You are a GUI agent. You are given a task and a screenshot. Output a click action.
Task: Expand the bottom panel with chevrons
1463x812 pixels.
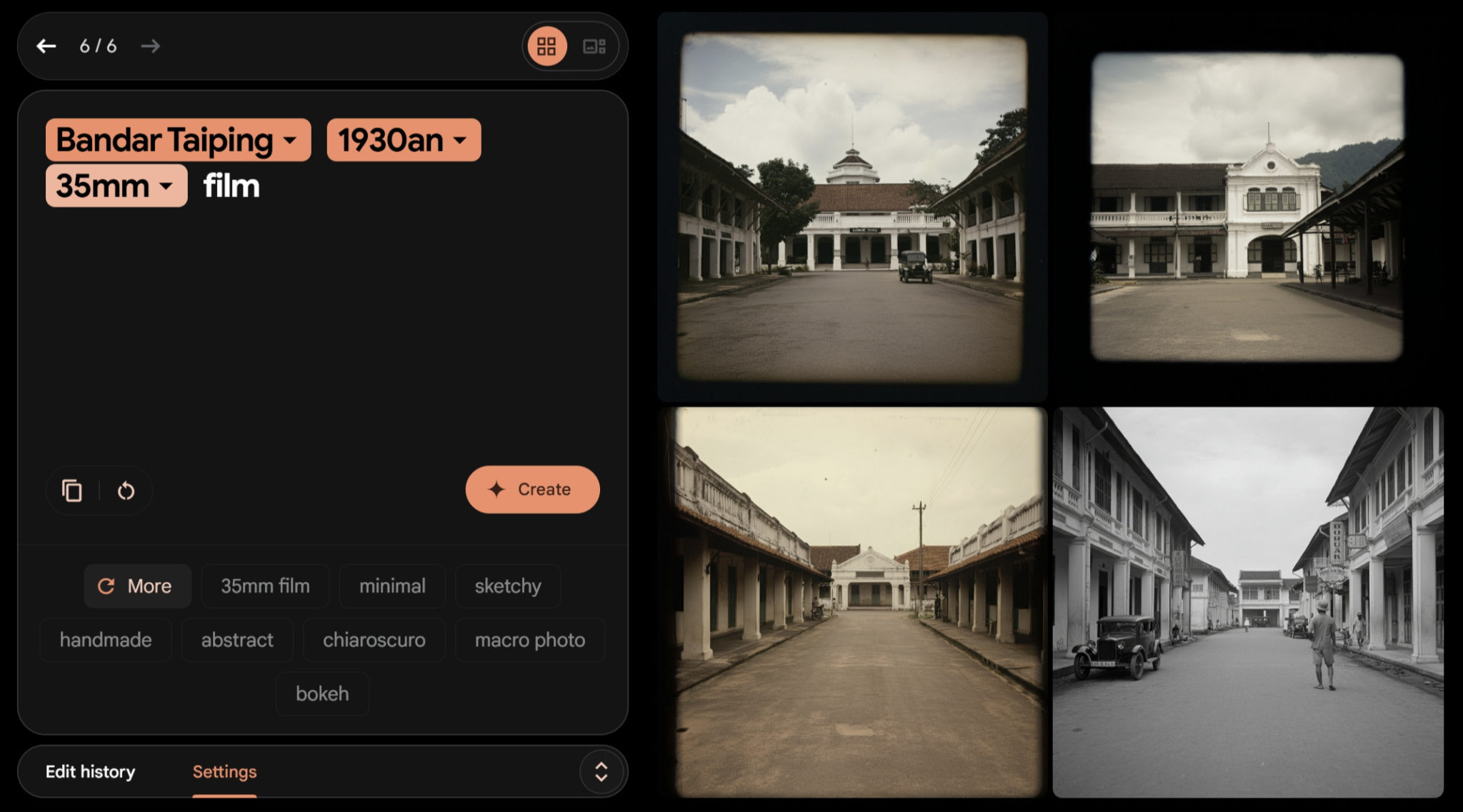click(x=601, y=771)
